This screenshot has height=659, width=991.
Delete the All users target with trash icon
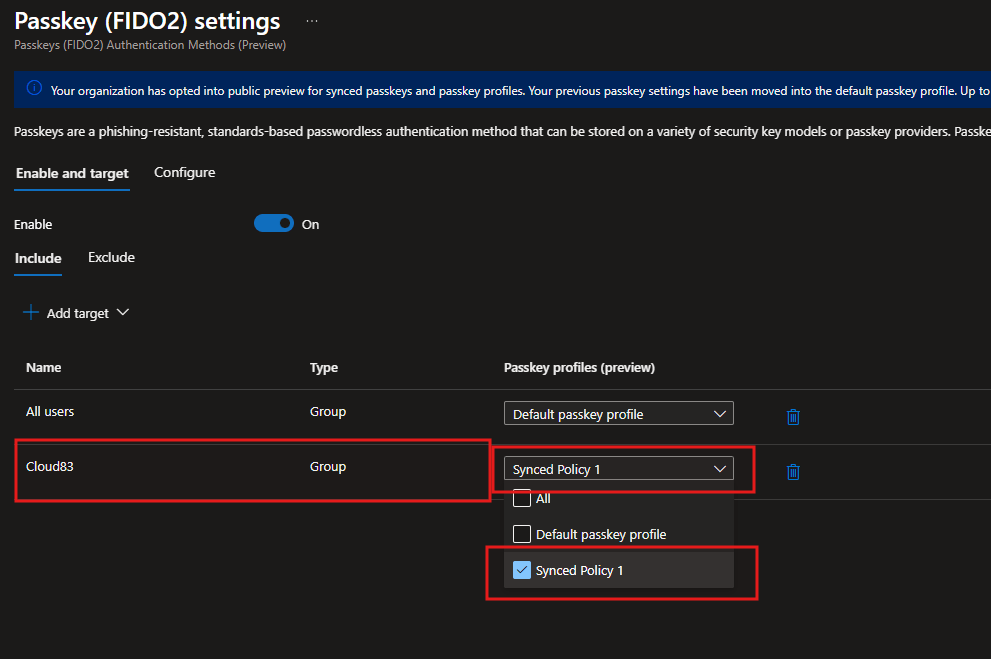(793, 417)
